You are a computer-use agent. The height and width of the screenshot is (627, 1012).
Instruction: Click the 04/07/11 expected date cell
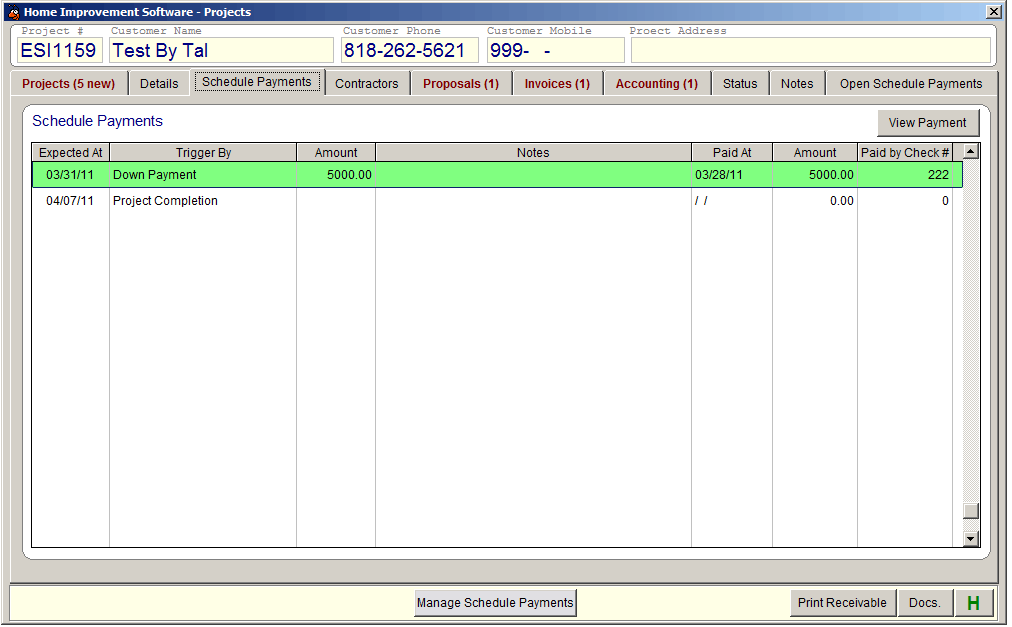click(x=71, y=201)
